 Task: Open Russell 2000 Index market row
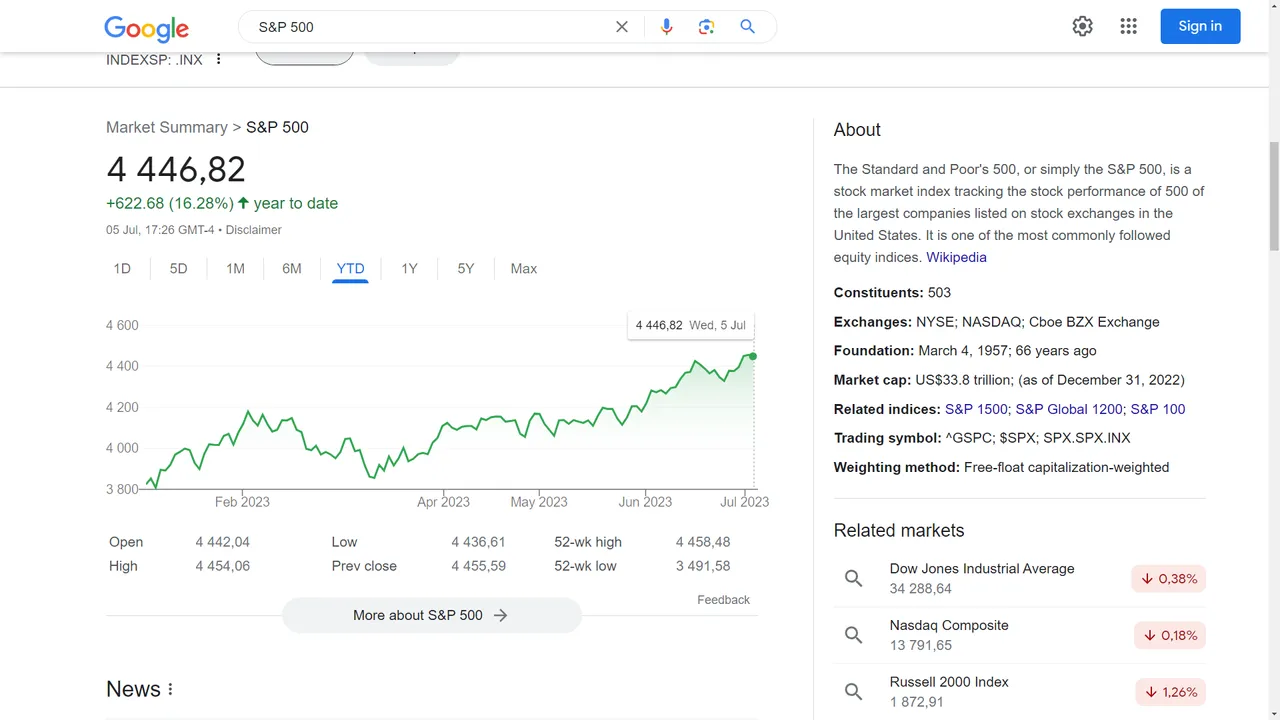(1020, 692)
